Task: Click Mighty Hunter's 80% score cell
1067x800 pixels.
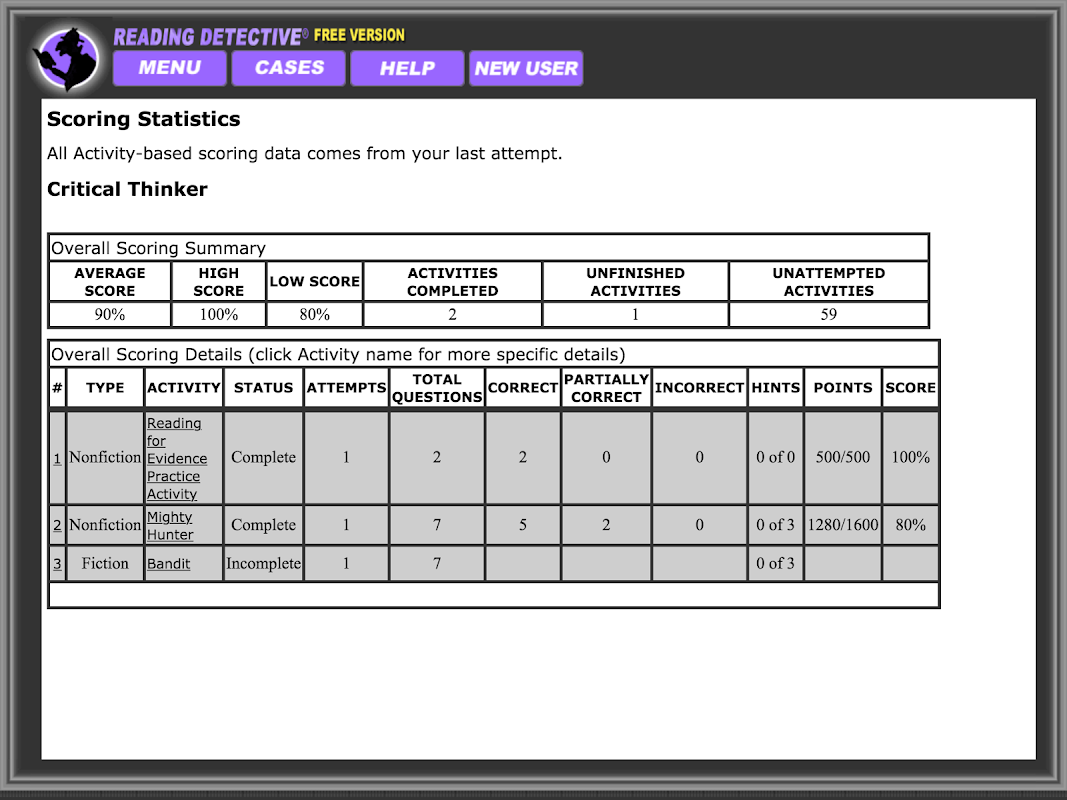Action: click(x=910, y=525)
